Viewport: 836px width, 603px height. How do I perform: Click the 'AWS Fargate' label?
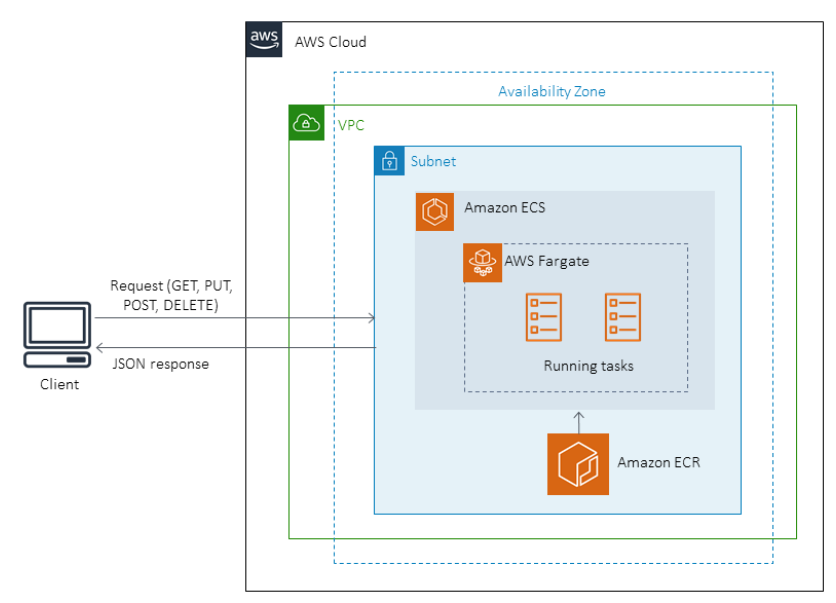[x=546, y=261]
